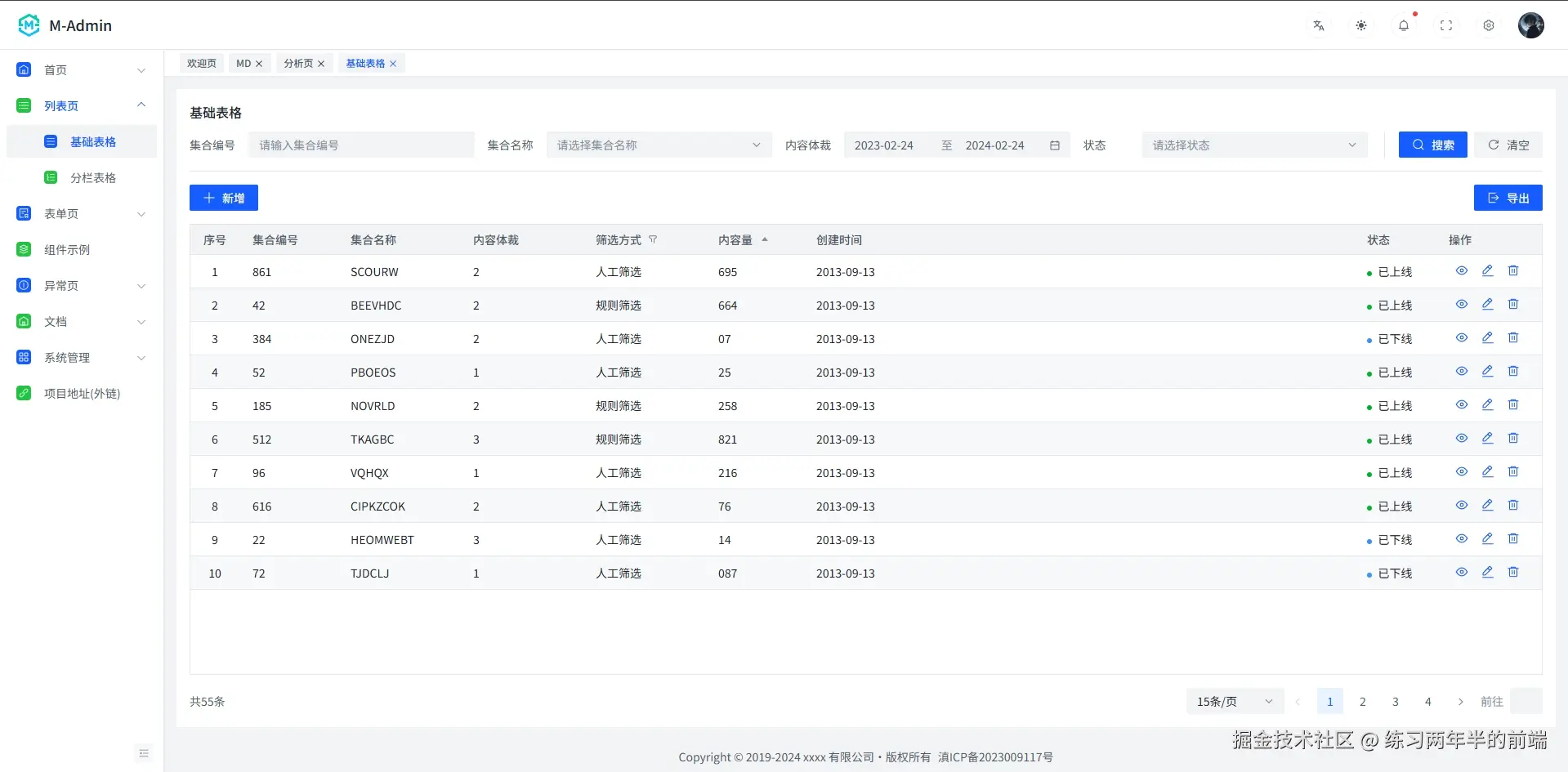Change the 15条/页 page size selector
This screenshot has height=772, width=1568.
[1234, 702]
